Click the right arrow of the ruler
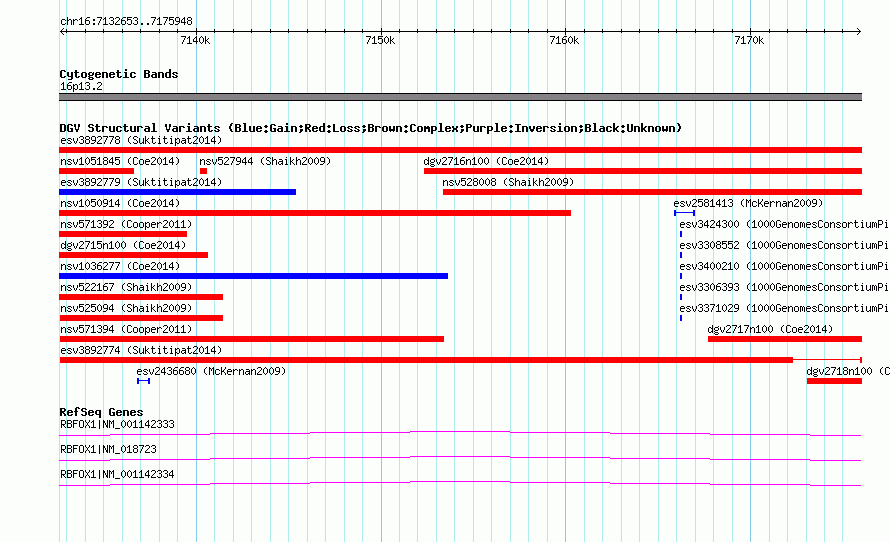The width and height of the screenshot is (890, 542). 858,32
